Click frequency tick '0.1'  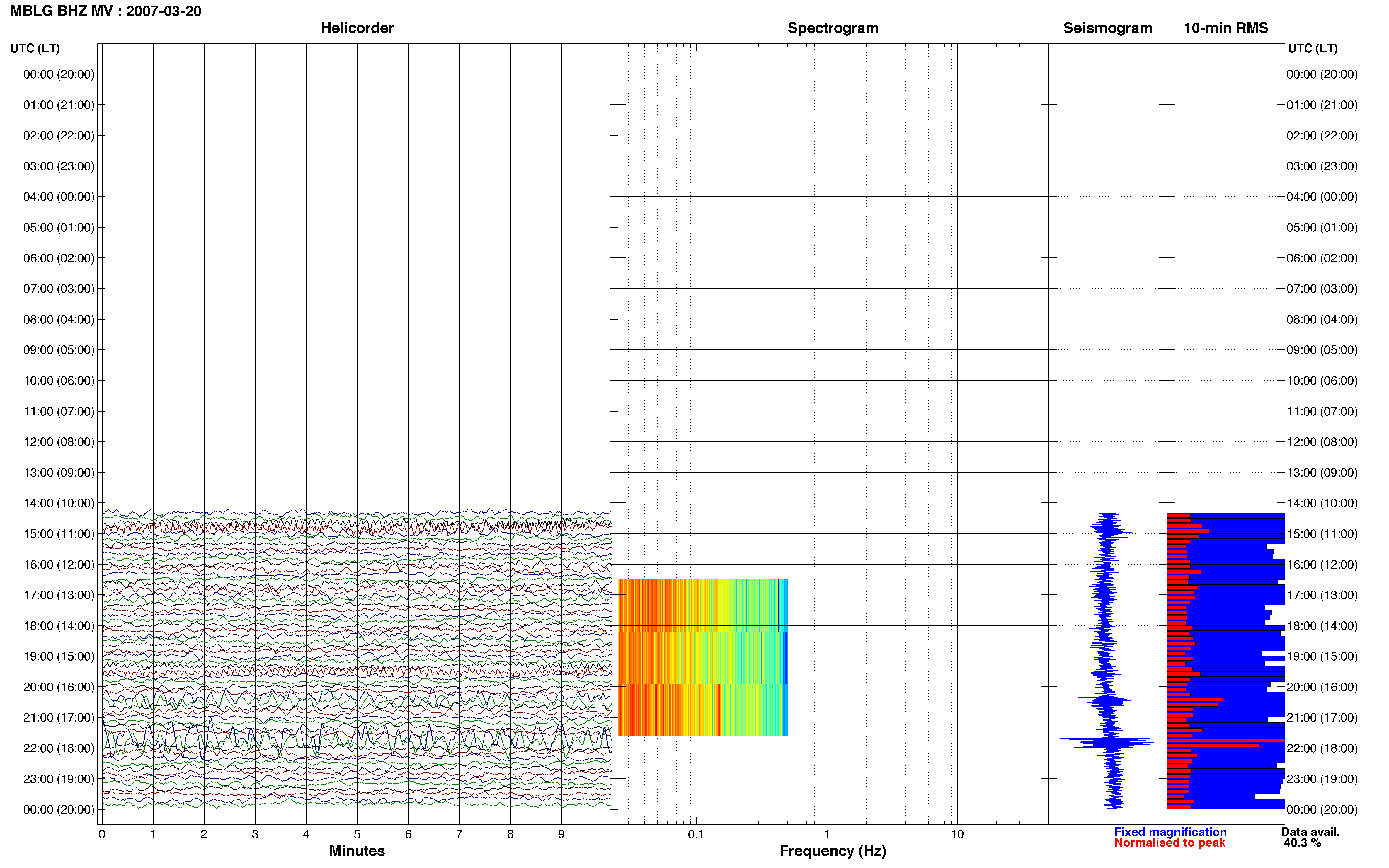tap(696, 834)
